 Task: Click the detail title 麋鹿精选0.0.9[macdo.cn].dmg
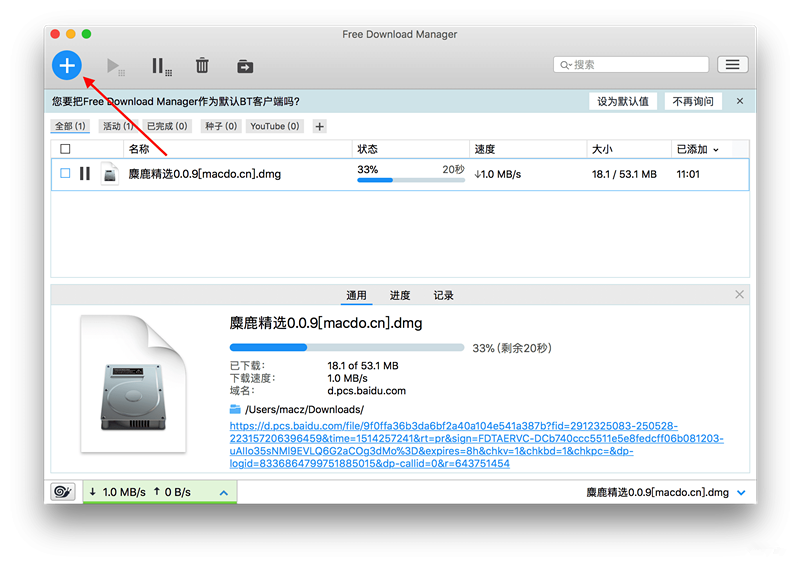pyautogui.click(x=326, y=323)
